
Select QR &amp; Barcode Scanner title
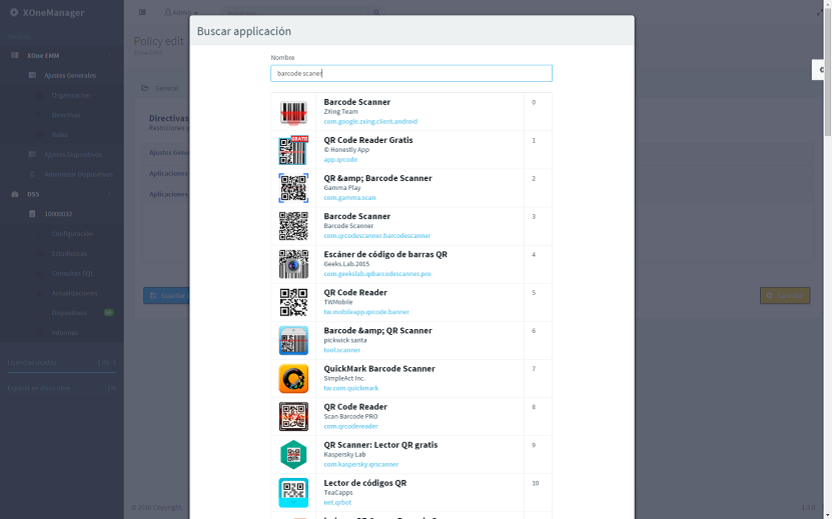[x=378, y=178]
